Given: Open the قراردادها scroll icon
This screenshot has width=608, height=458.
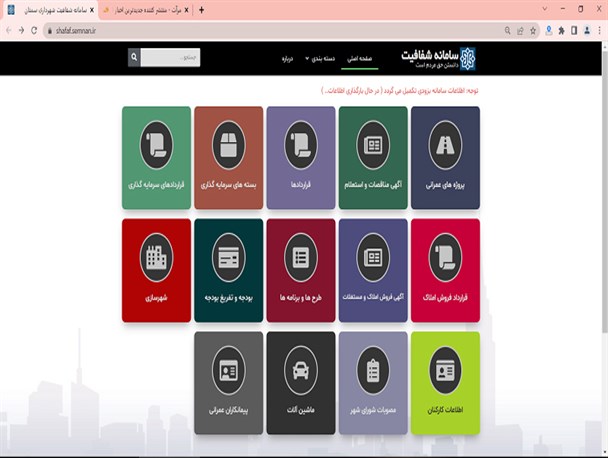Looking at the screenshot, I should tap(301, 145).
